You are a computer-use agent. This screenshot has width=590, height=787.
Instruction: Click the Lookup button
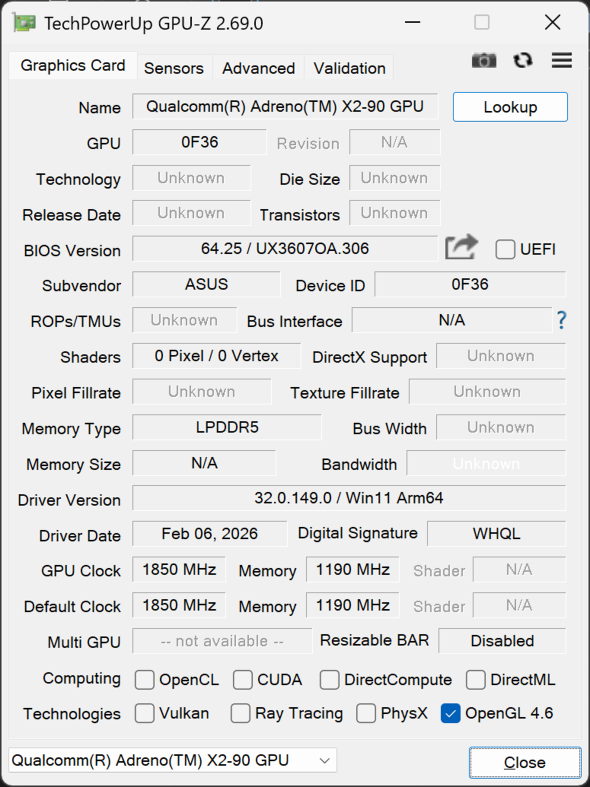point(510,107)
